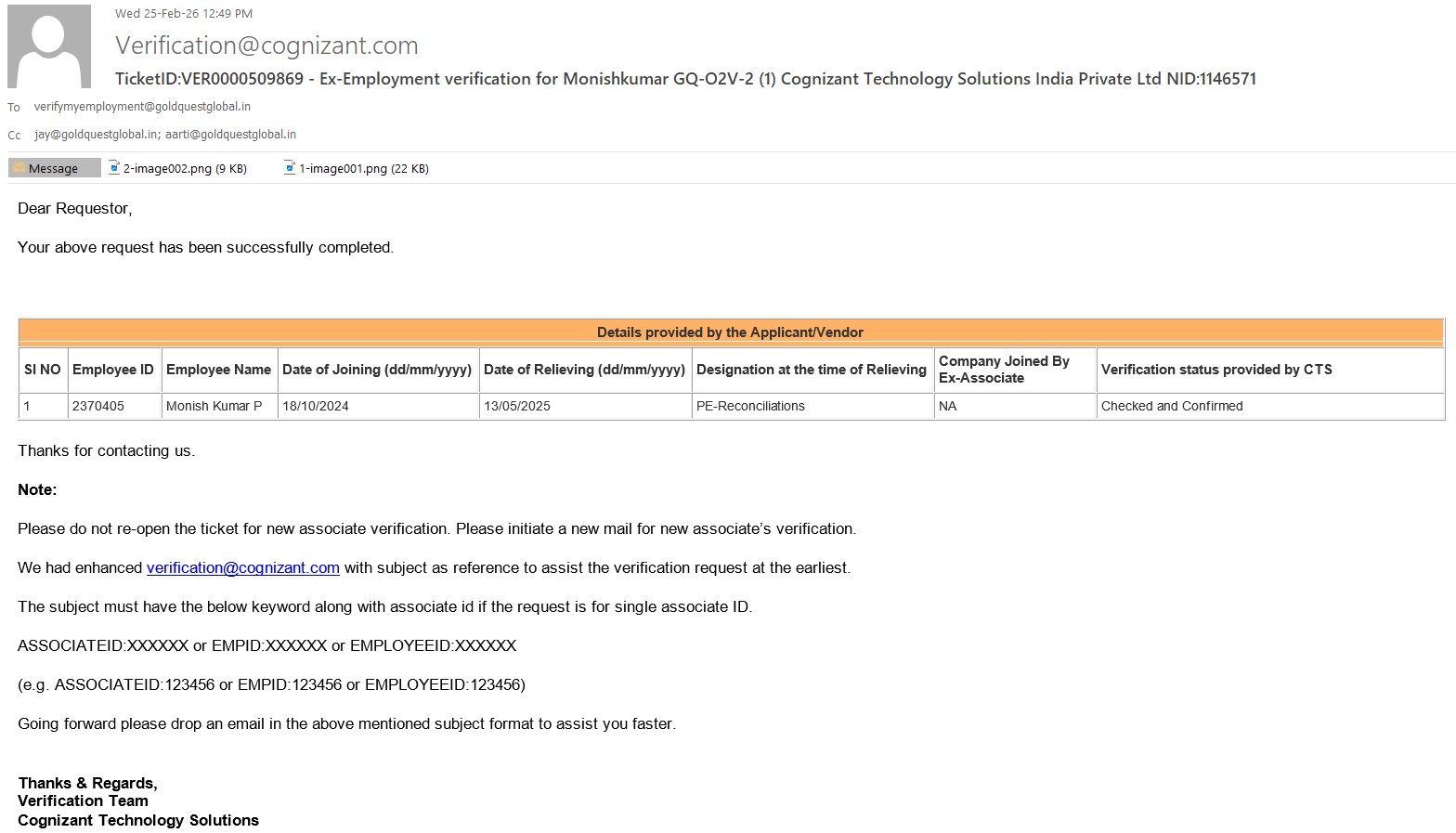Image resolution: width=1456 pixels, height=833 pixels.
Task: Click the 'Sl NO' column header
Action: [43, 370]
